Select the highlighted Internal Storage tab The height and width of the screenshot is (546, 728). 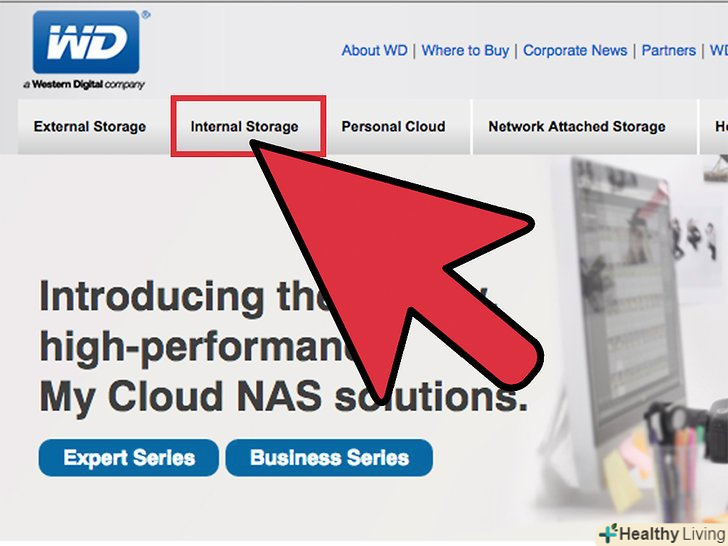click(x=248, y=126)
